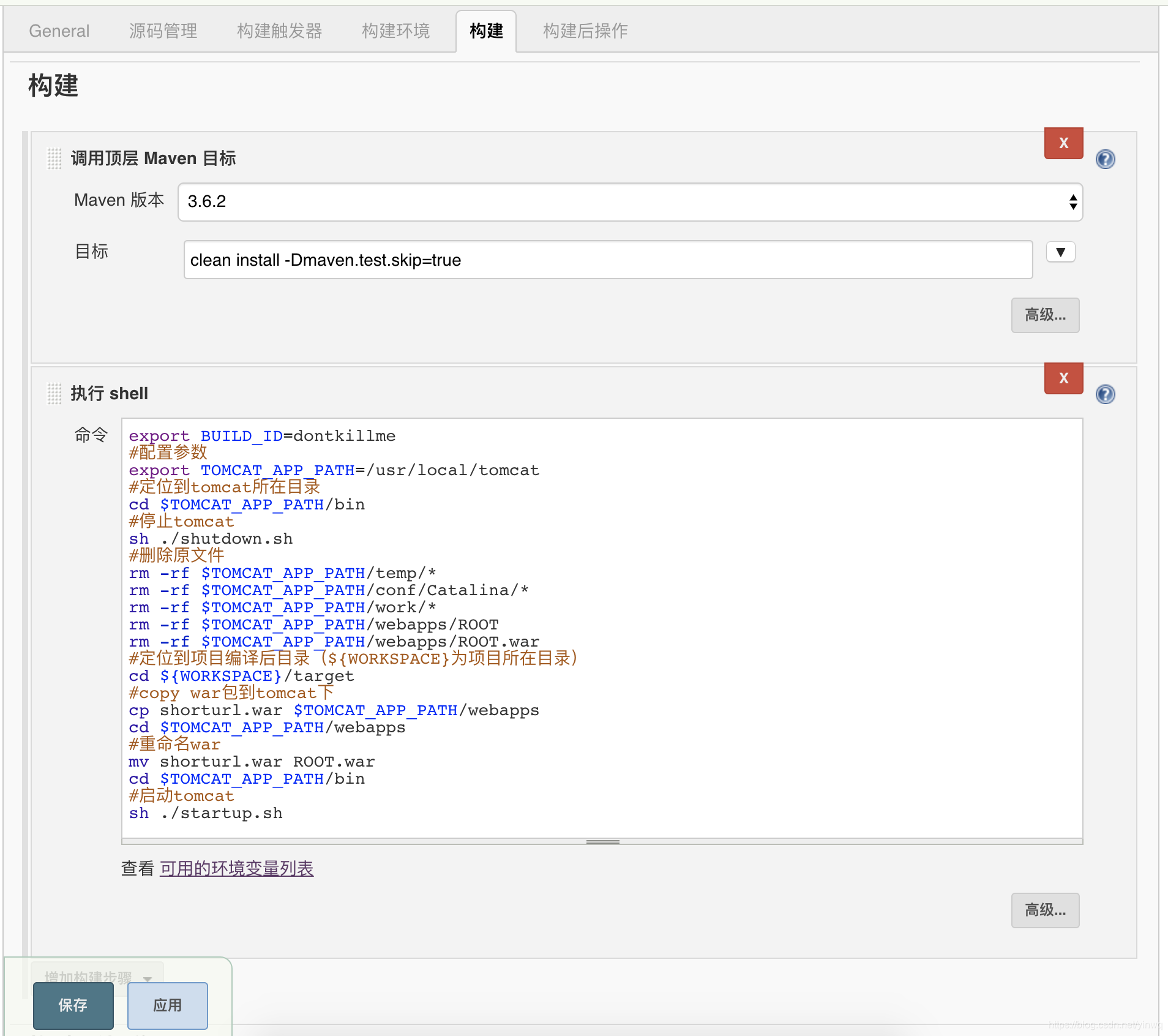Click the '#重命名war' comment line
Viewport: 1168px width, 1036px height.
[174, 745]
